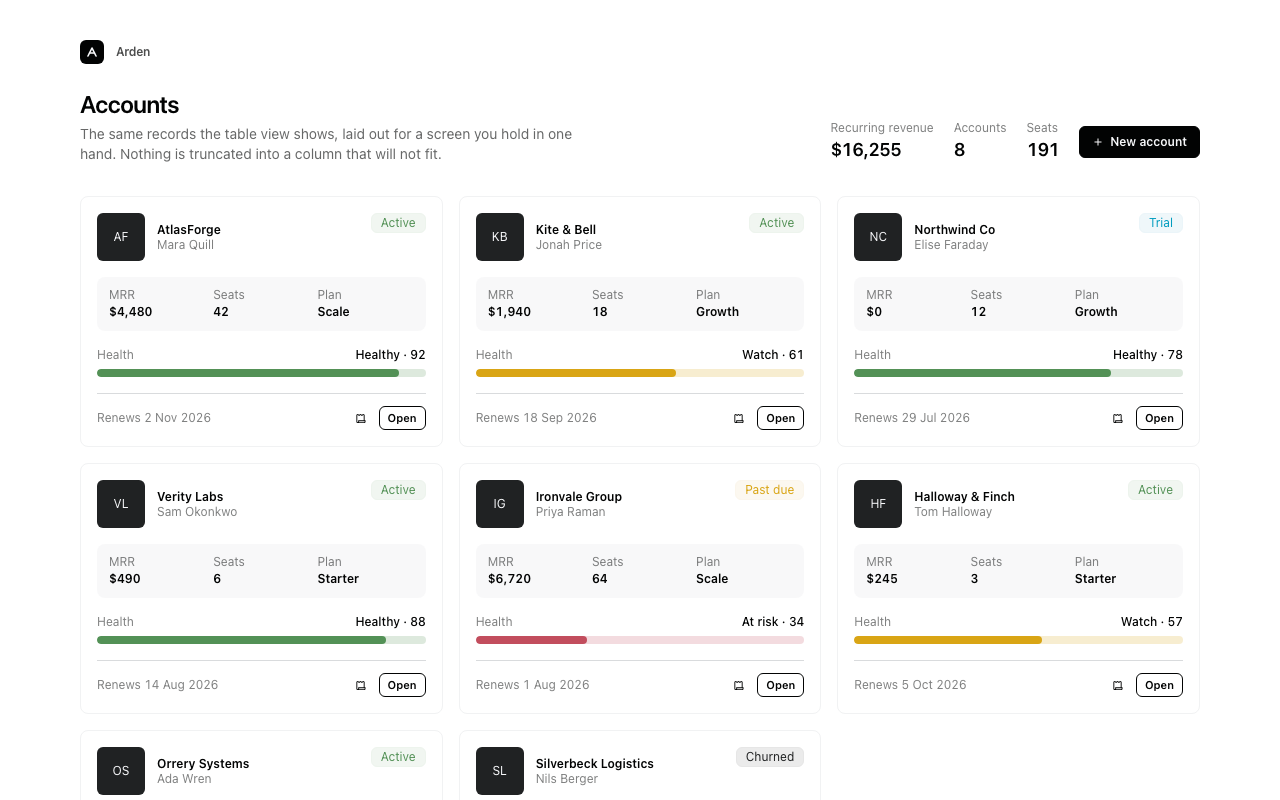Image resolution: width=1280 pixels, height=800 pixels.
Task: Click the HF avatar for Halloway & Finch
Action: [878, 504]
